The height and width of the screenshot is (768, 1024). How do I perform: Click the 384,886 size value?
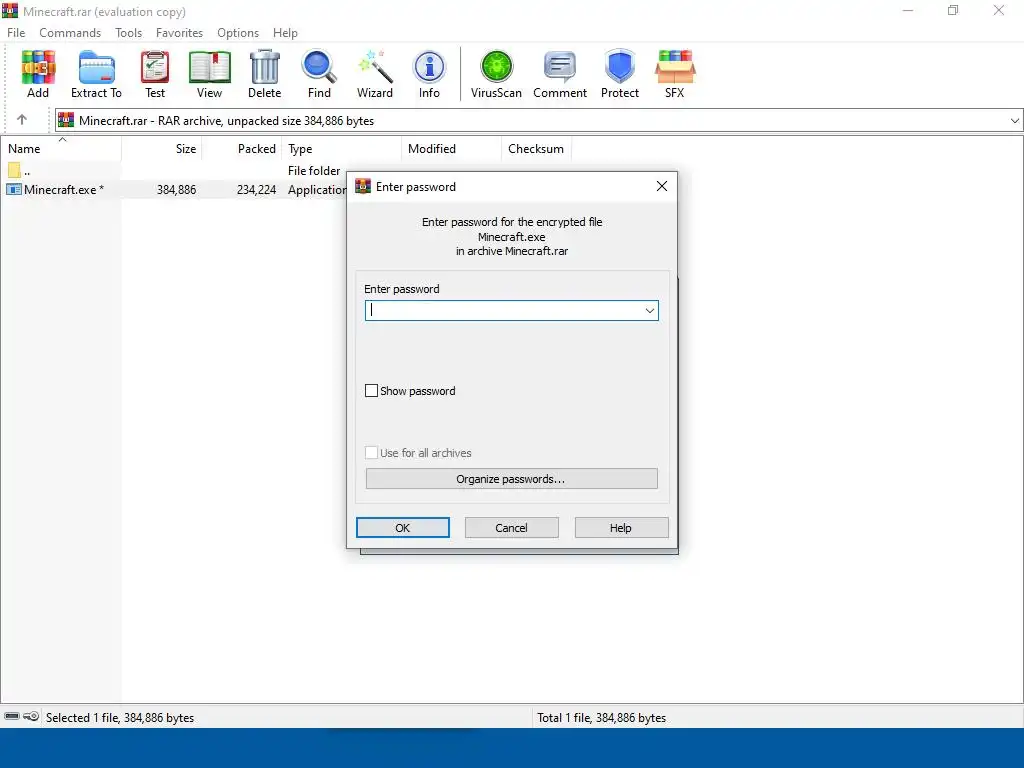(176, 189)
